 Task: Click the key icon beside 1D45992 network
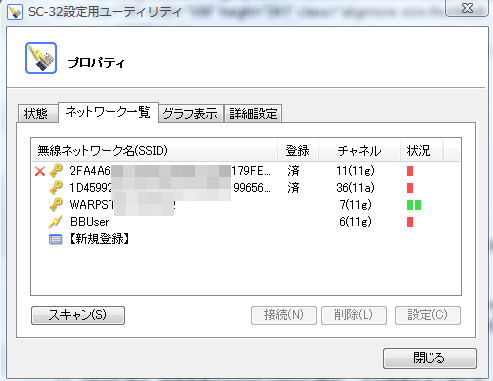click(x=56, y=187)
